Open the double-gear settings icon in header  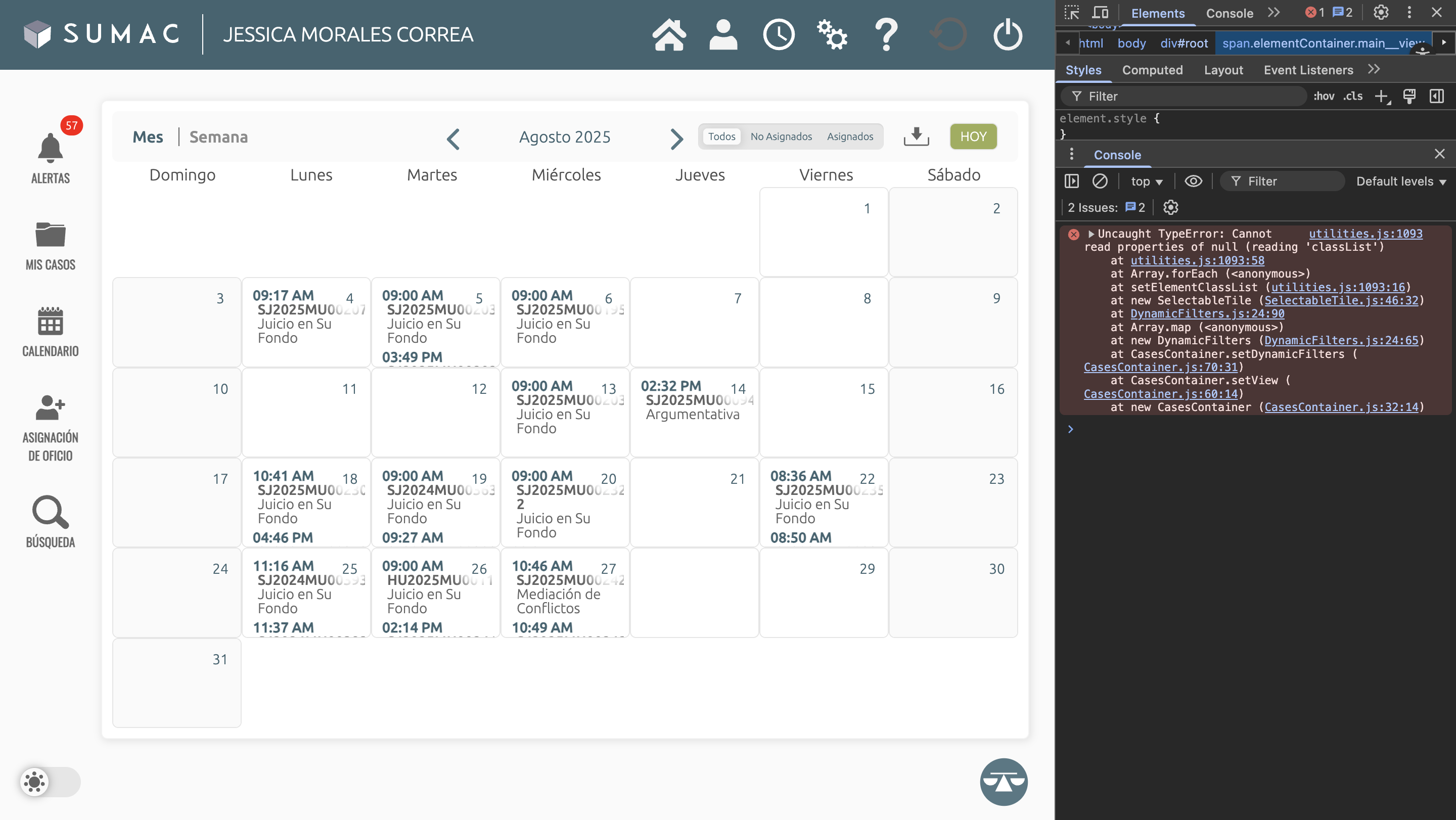(832, 35)
